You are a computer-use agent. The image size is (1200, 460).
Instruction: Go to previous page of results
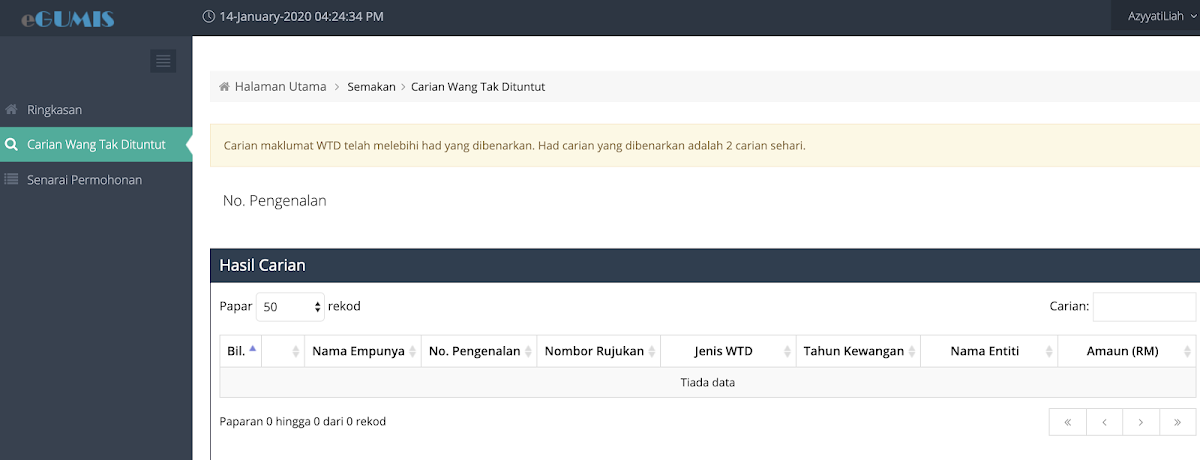1104,422
